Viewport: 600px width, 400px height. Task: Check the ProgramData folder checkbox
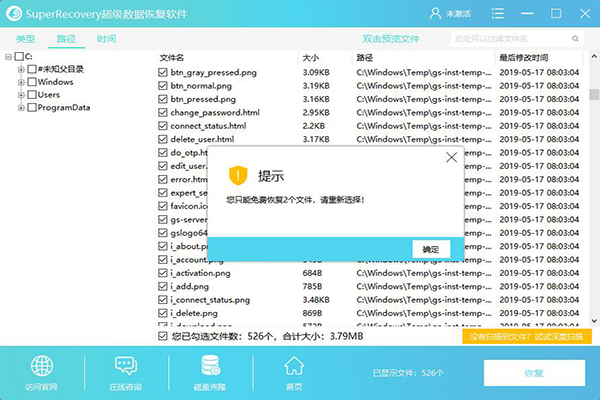tap(32, 108)
